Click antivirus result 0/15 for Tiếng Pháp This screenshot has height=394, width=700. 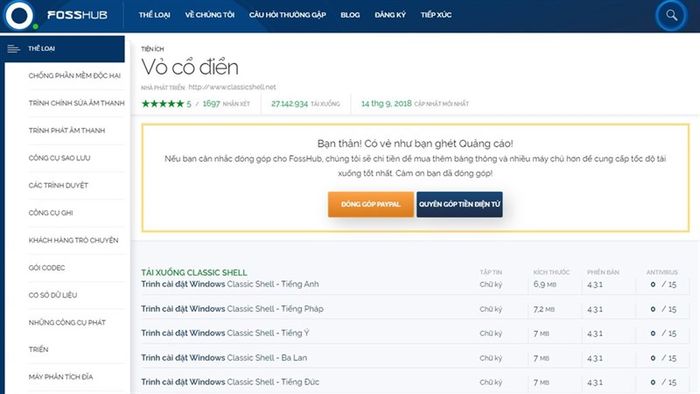coord(663,309)
